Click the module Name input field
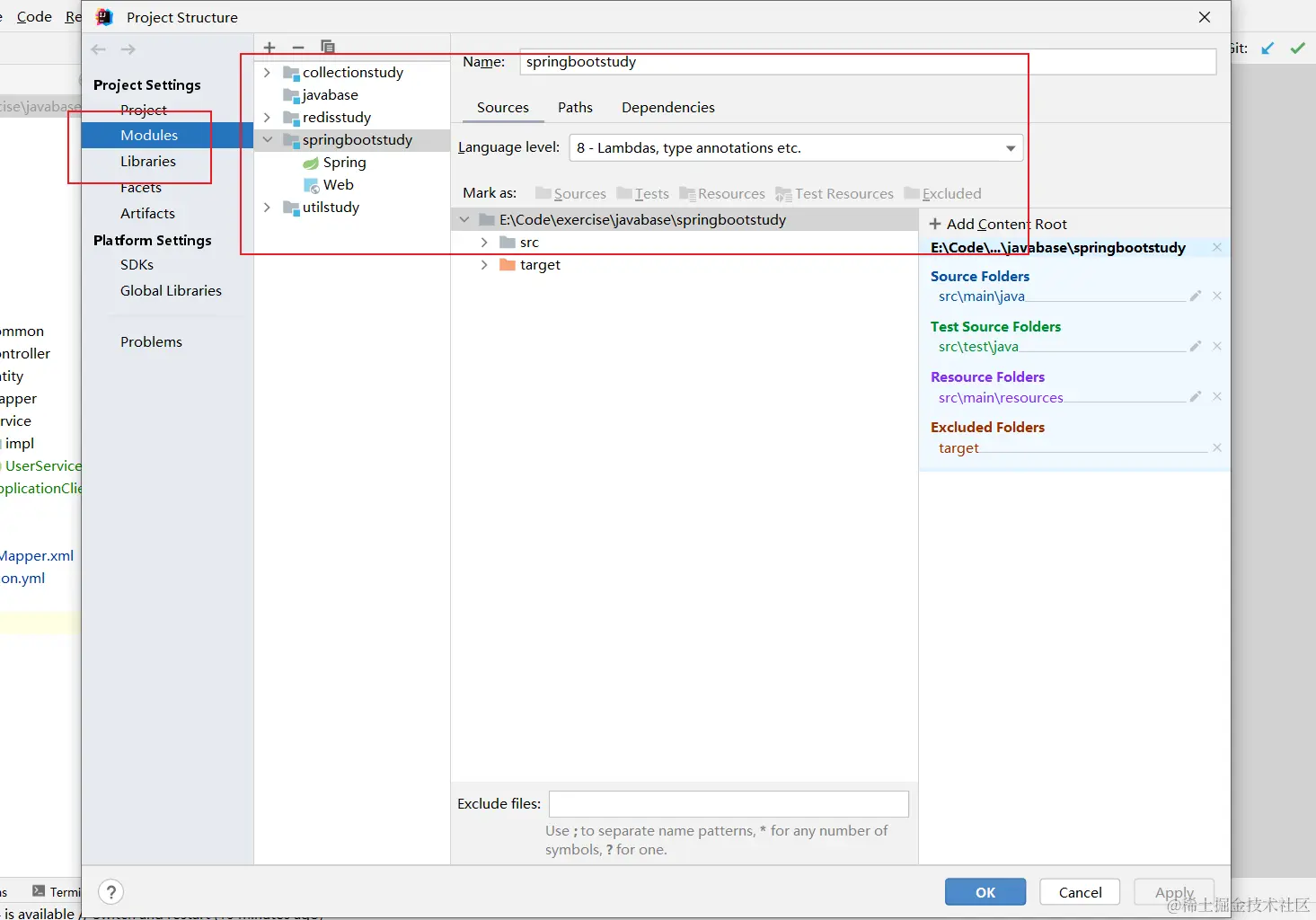The image size is (1316, 920). click(868, 62)
